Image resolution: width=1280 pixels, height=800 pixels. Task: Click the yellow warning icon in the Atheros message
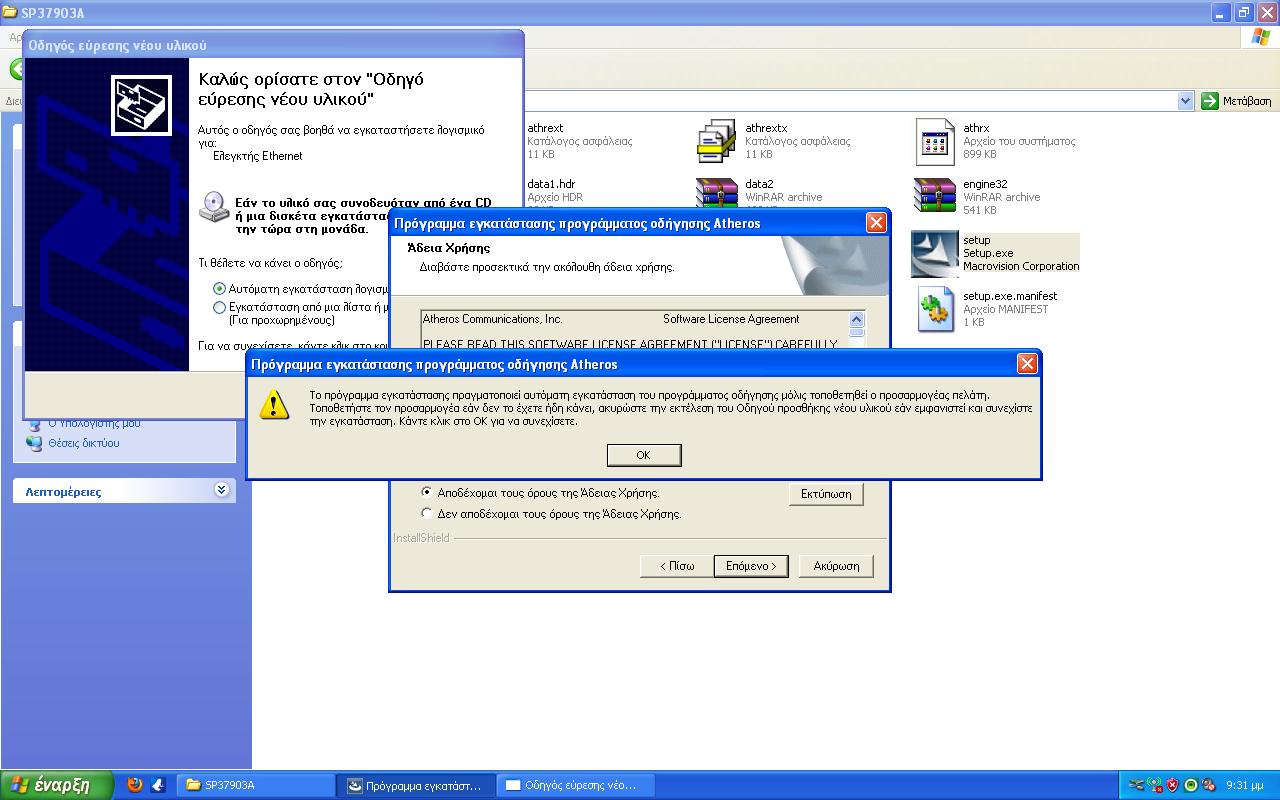274,404
